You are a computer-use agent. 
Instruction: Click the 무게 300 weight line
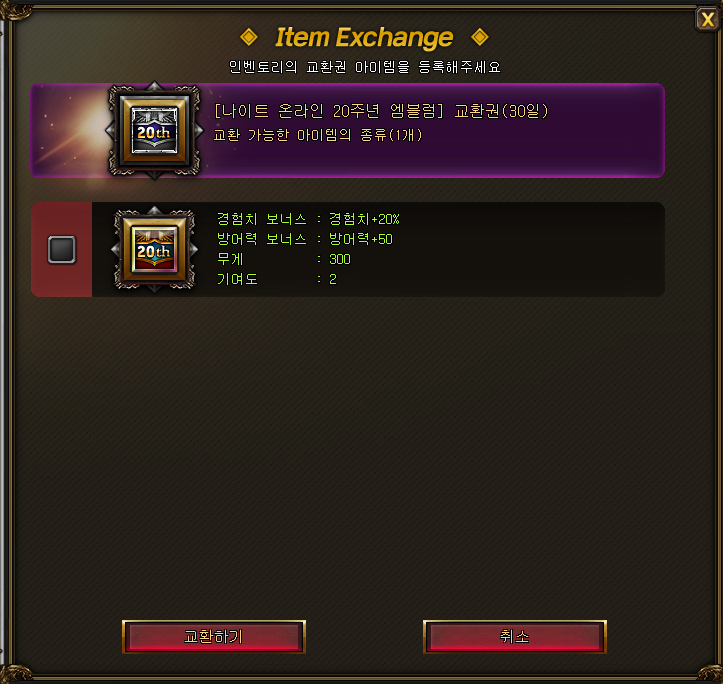click(x=284, y=259)
